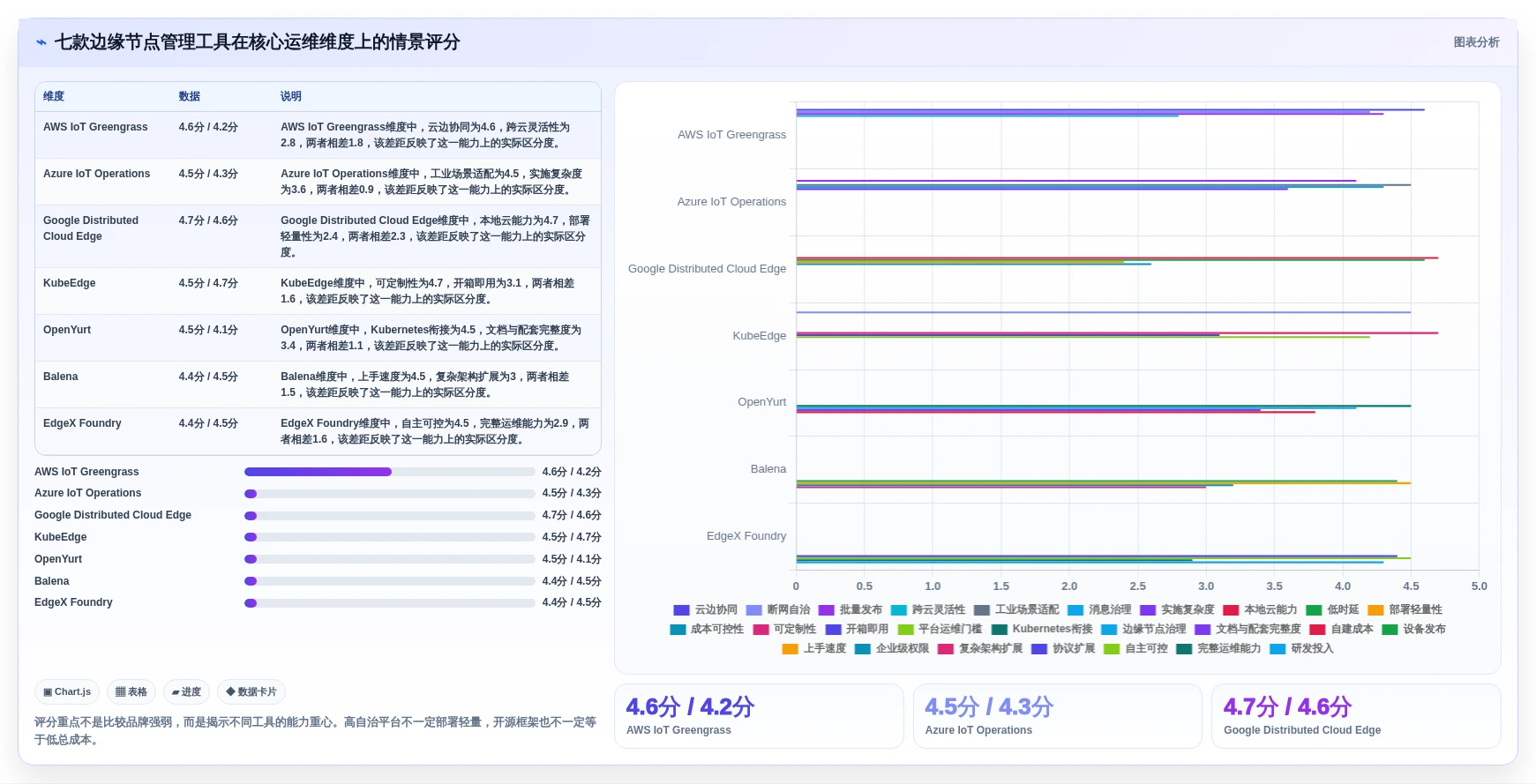Click the Balena label on chart axis
1536x784 pixels.
click(x=768, y=469)
